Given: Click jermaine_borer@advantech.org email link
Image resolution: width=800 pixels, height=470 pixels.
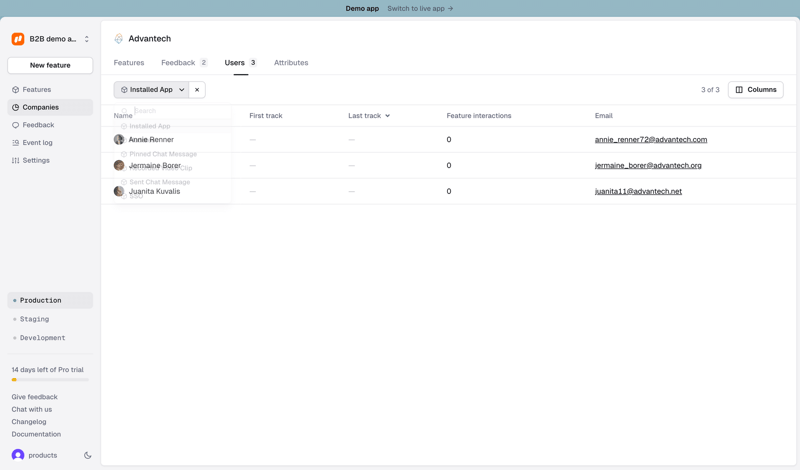Looking at the screenshot, I should [x=648, y=165].
